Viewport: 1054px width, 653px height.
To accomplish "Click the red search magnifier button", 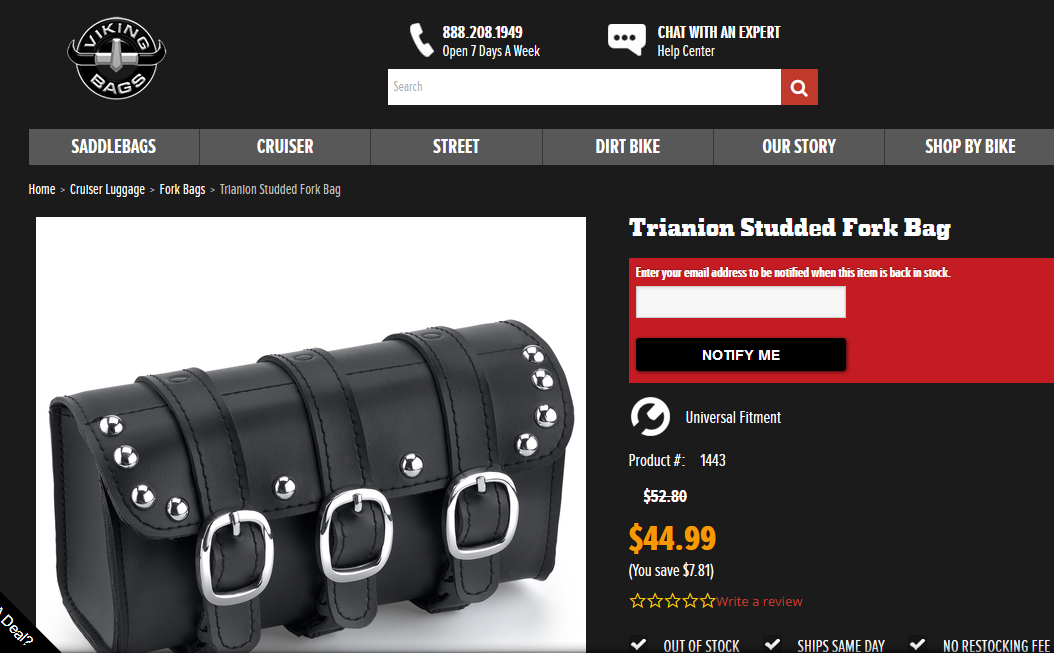I will point(799,87).
